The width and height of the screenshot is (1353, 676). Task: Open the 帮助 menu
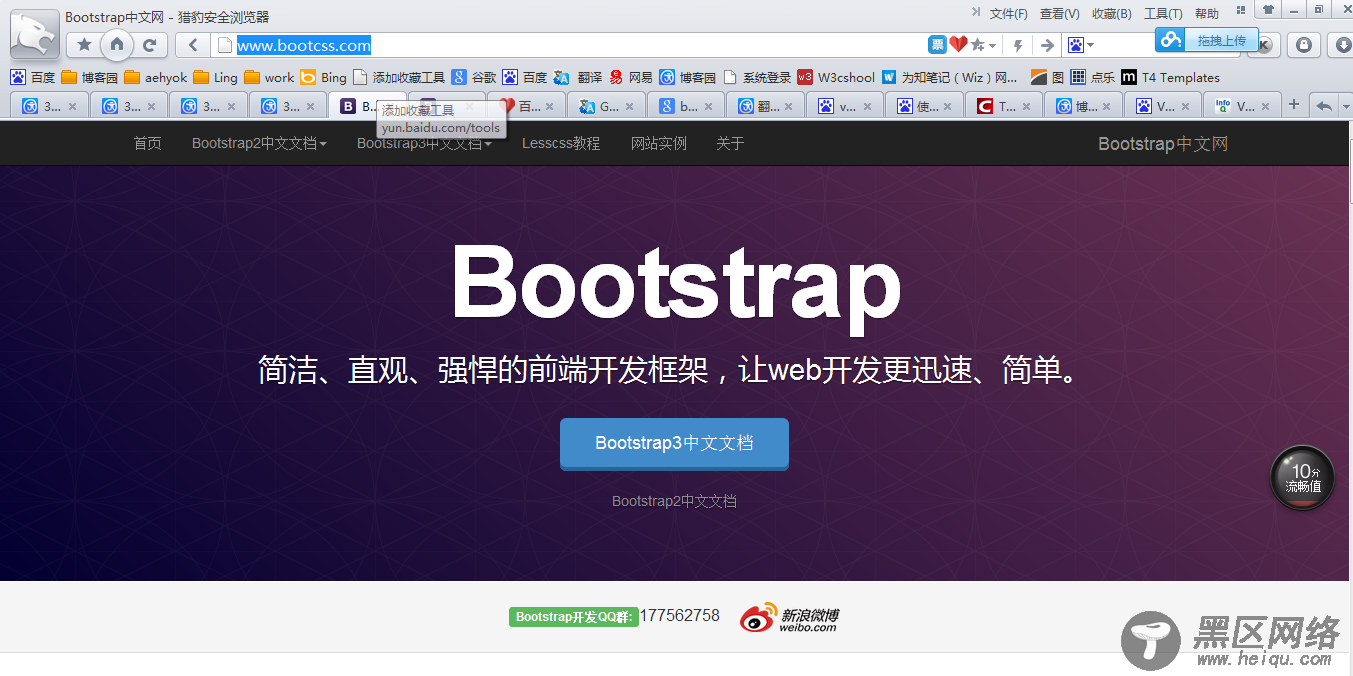1207,14
